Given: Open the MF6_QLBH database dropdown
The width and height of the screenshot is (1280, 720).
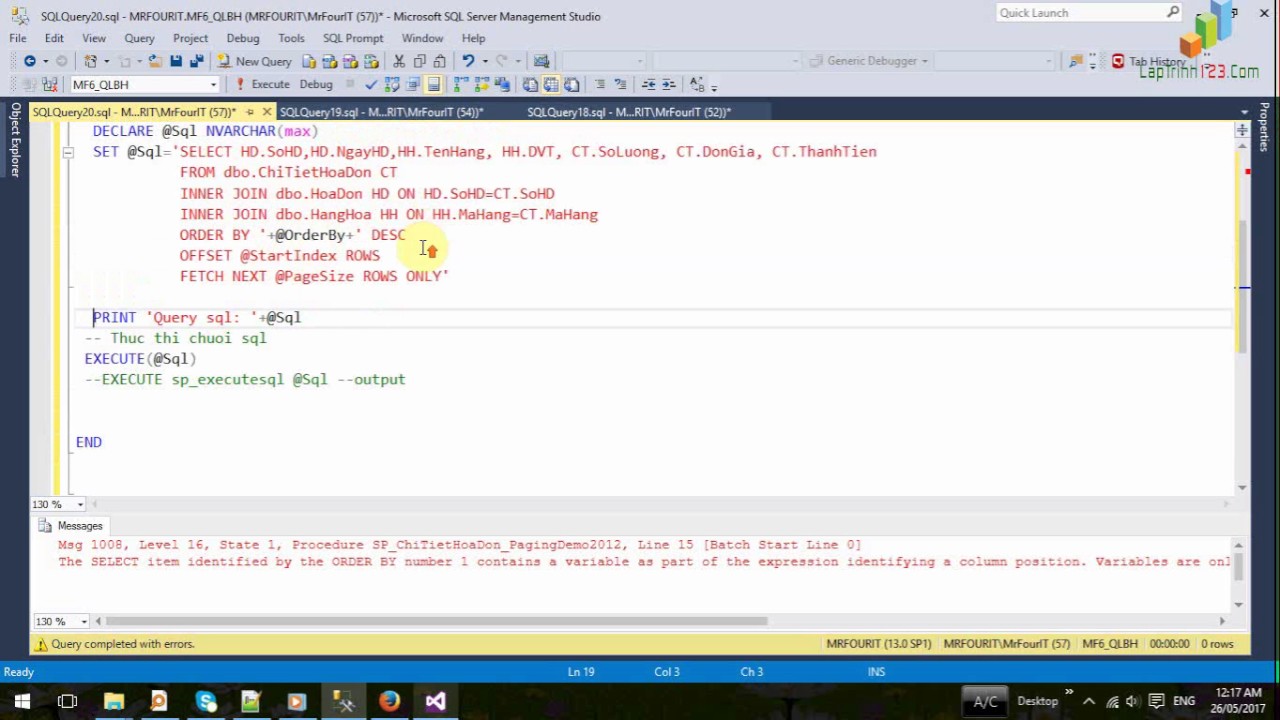Looking at the screenshot, I should 213,85.
